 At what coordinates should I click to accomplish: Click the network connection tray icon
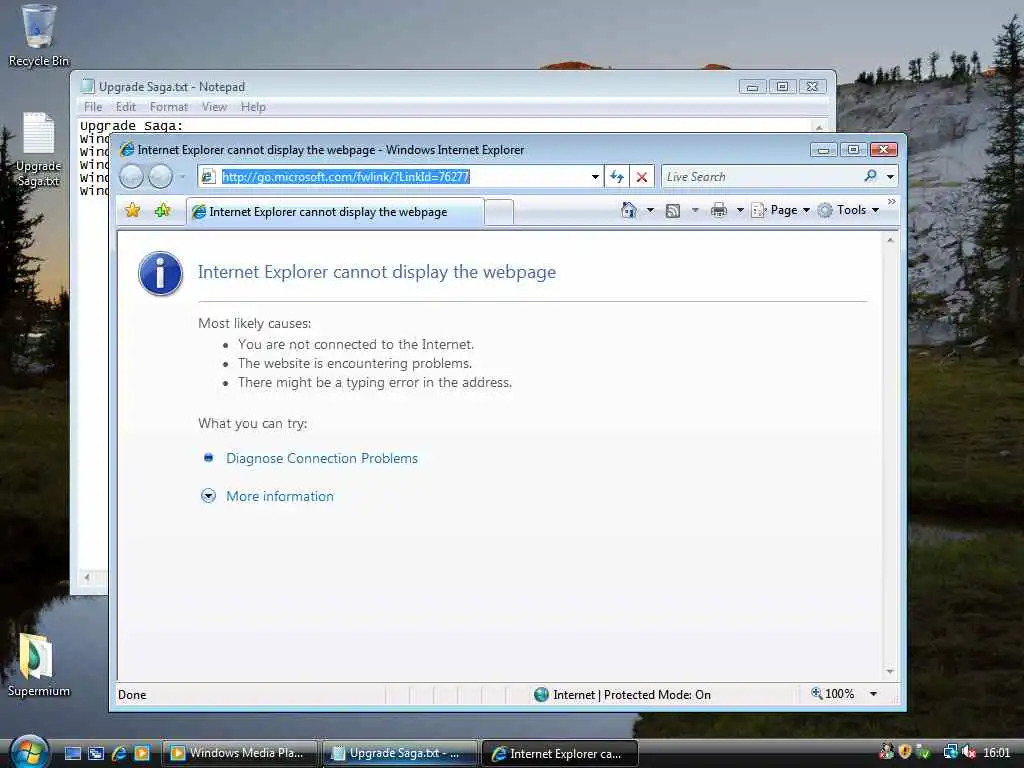pyautogui.click(x=950, y=752)
